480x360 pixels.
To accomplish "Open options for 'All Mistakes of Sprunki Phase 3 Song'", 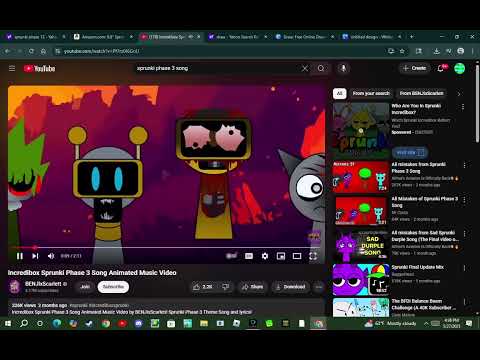I will click(464, 200).
